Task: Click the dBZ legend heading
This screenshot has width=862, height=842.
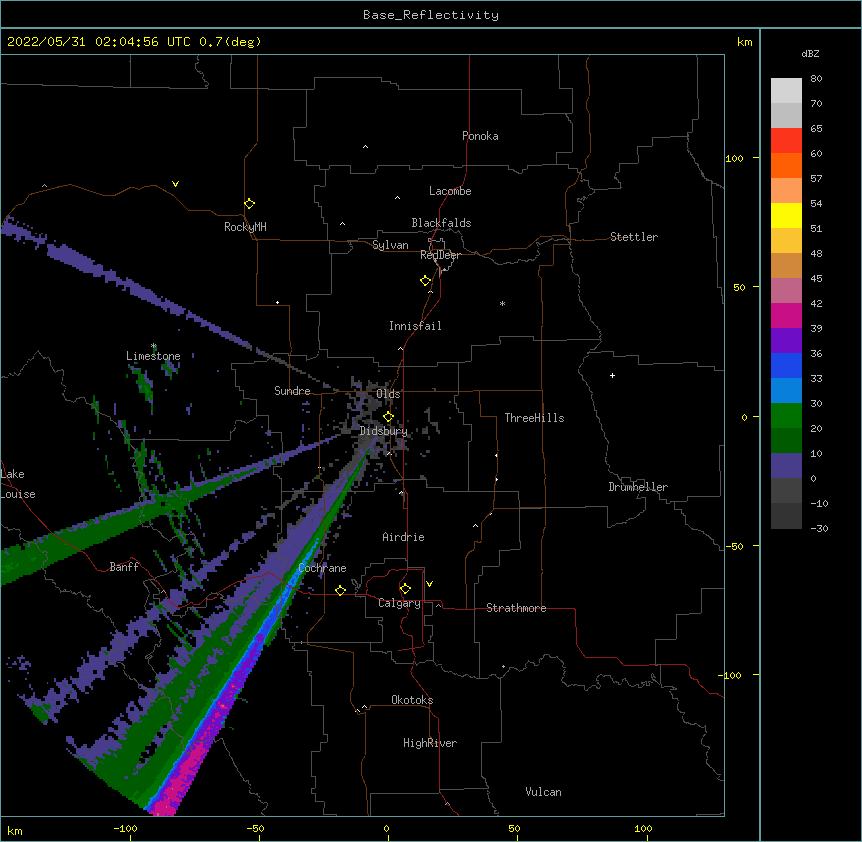Action: (x=810, y=53)
